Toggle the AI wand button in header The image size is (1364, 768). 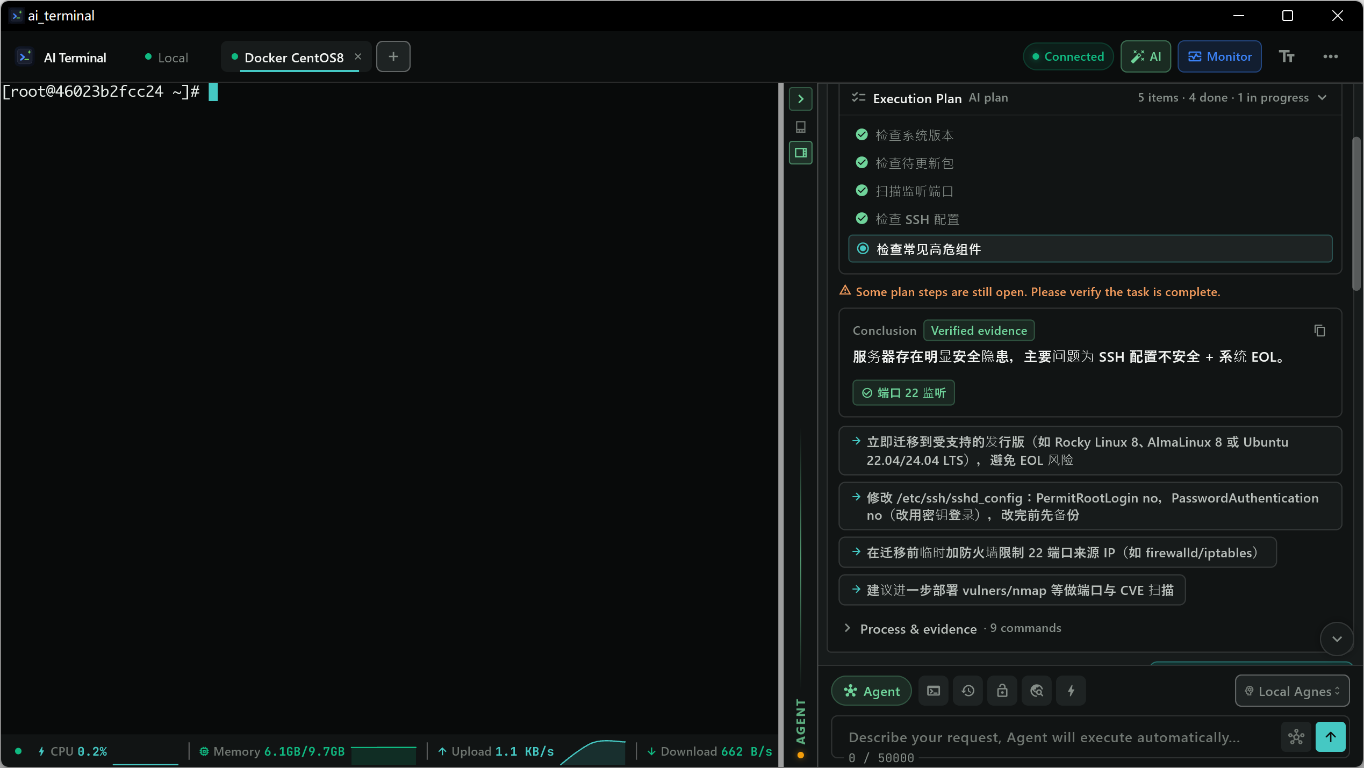[1146, 57]
